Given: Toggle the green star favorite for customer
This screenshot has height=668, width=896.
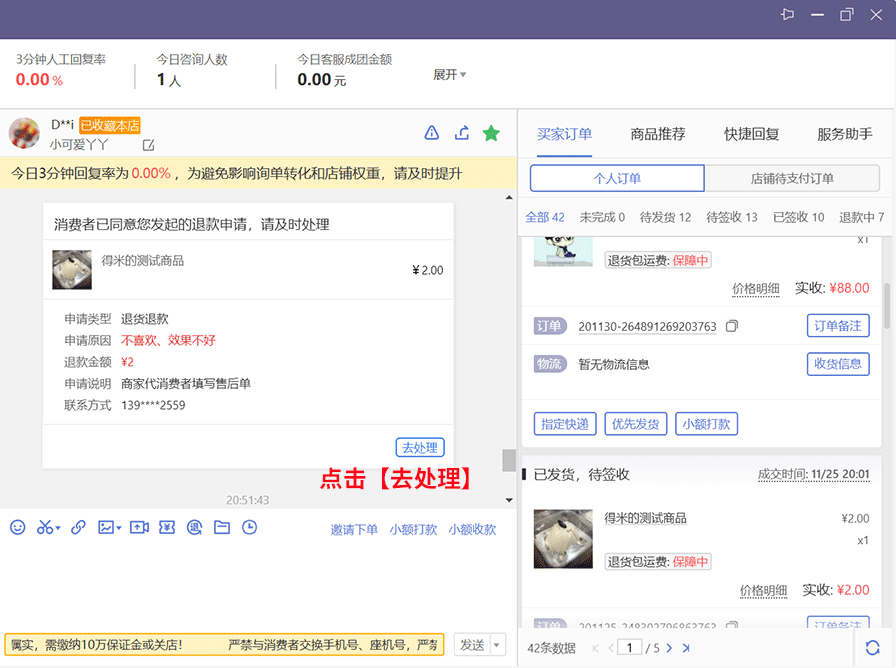Looking at the screenshot, I should tap(491, 133).
